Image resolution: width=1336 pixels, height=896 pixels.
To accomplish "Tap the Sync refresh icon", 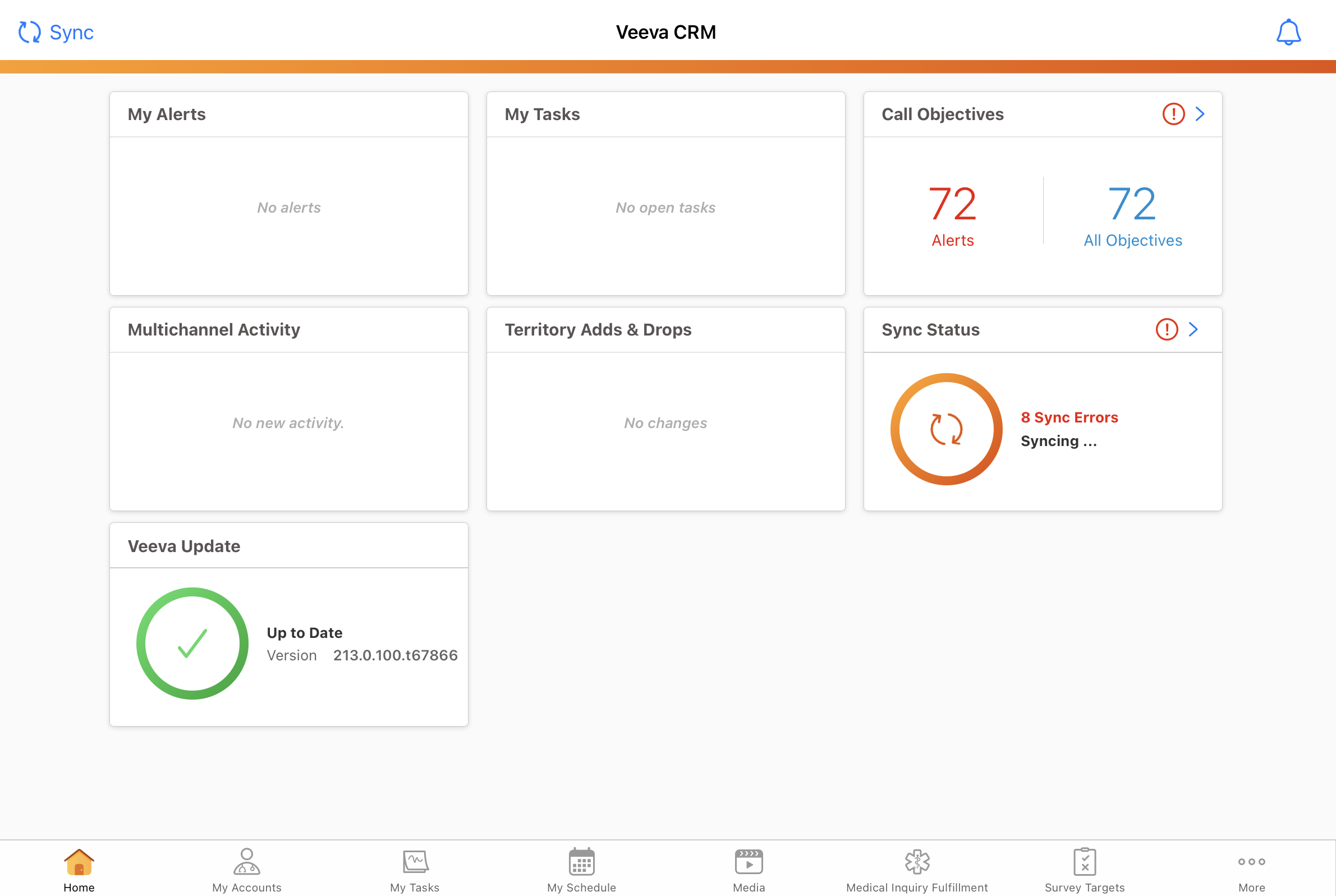I will click(30, 32).
